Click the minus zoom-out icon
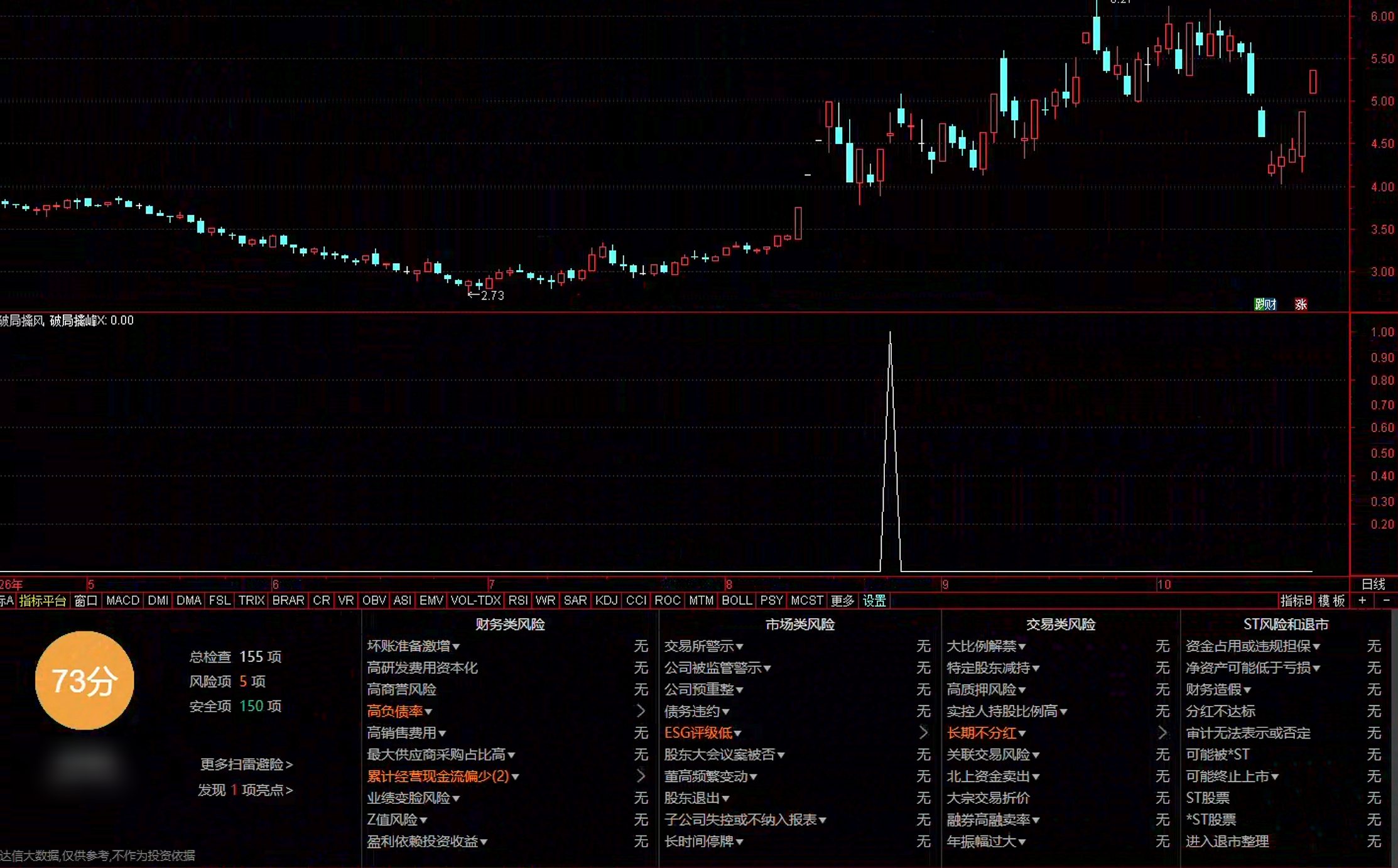 [x=1386, y=600]
